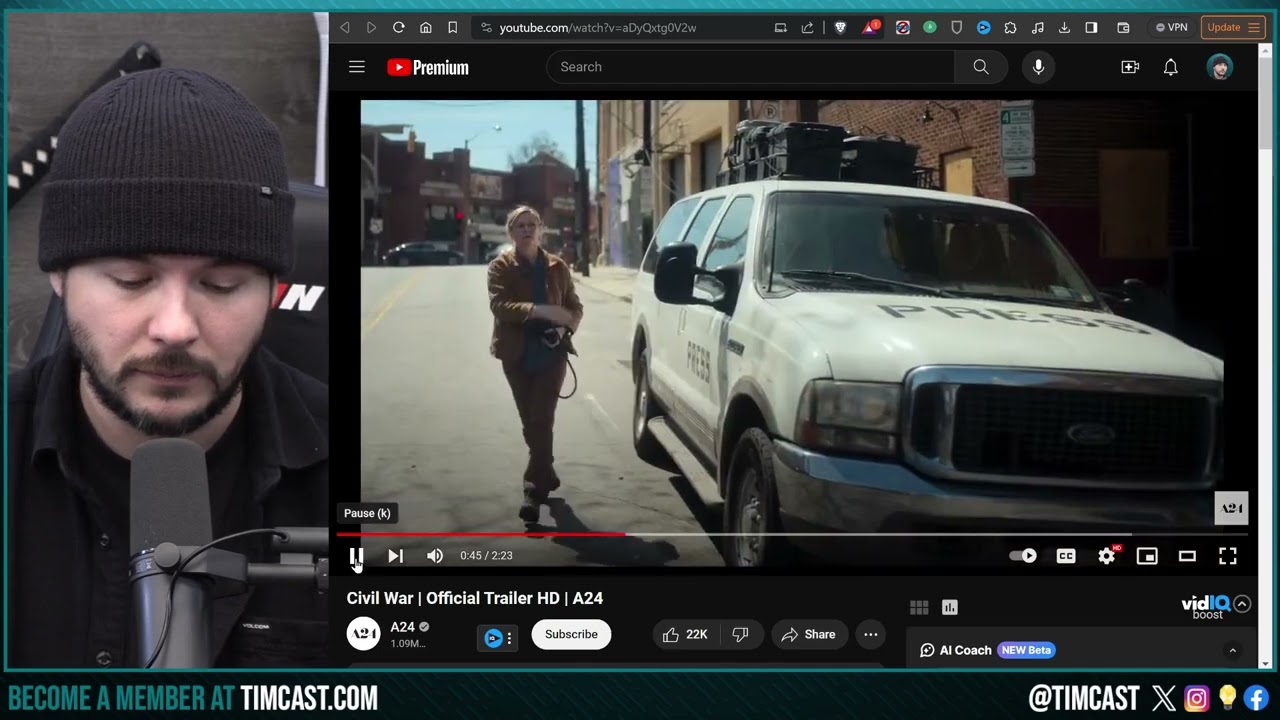Collapse the AI Coach section
The height and width of the screenshot is (720, 1280).
point(1233,650)
